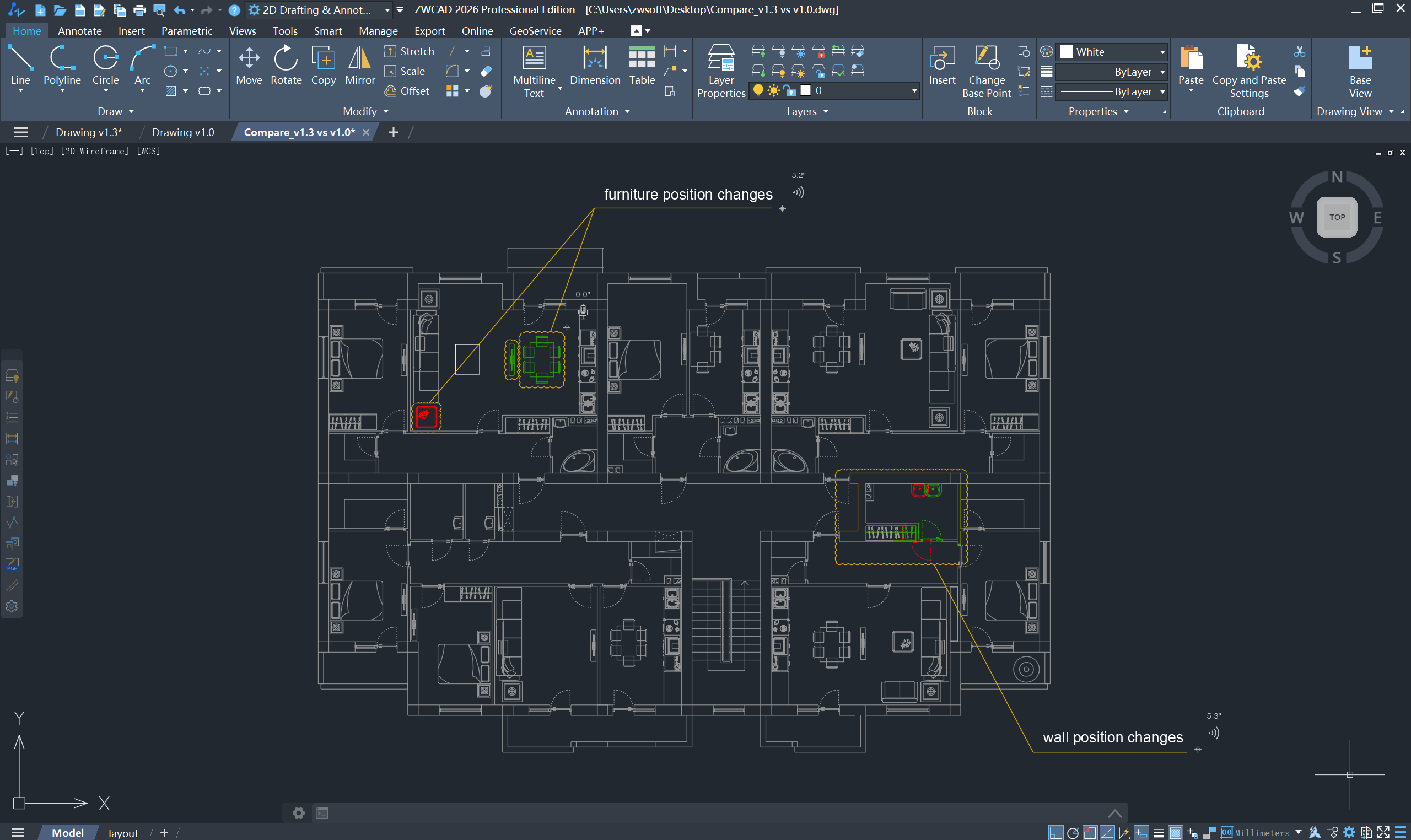Image resolution: width=1411 pixels, height=840 pixels.
Task: Click the TOP face of view cube
Action: click(1337, 217)
